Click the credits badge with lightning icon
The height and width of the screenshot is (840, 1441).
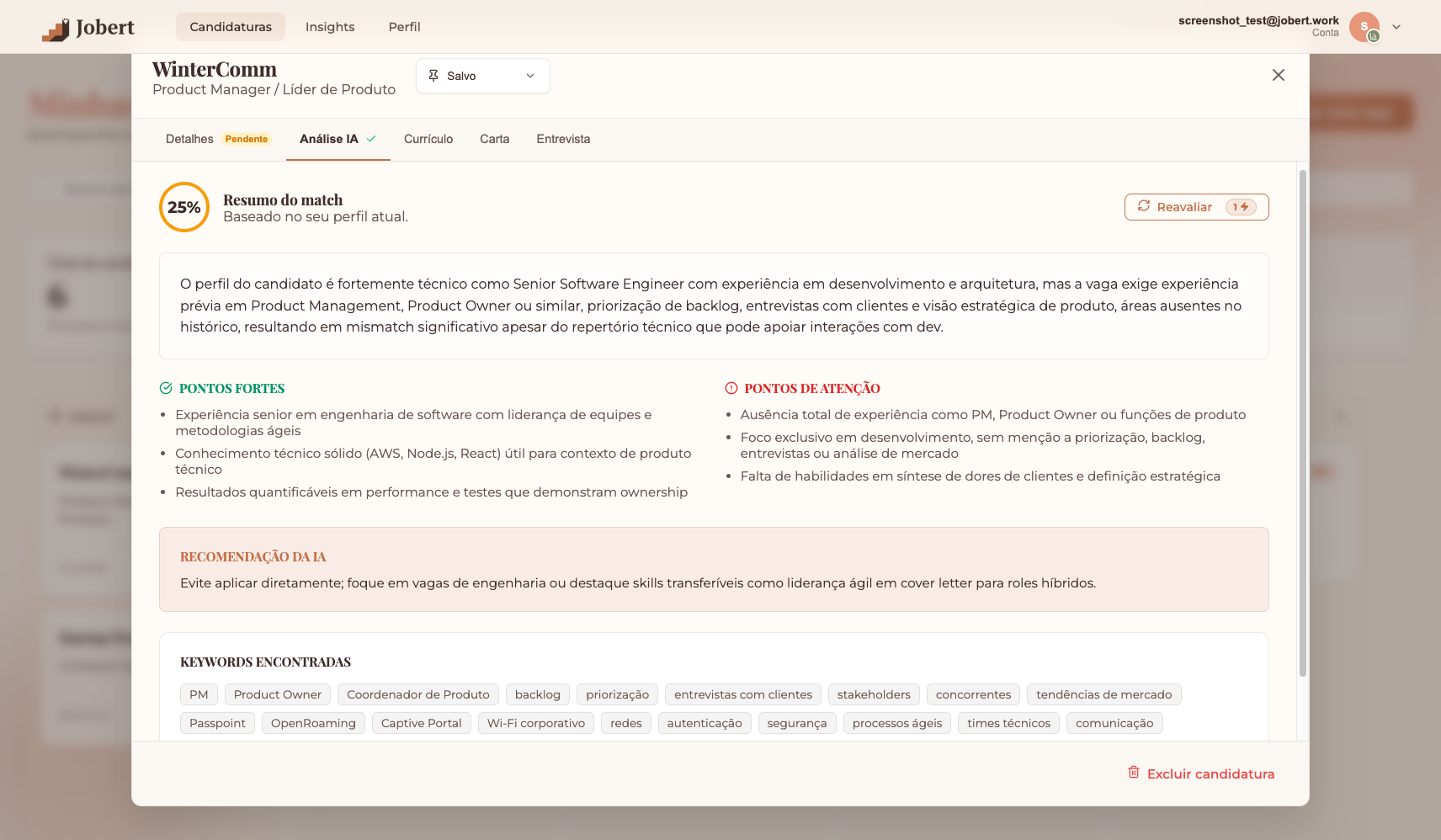pyautogui.click(x=1241, y=207)
